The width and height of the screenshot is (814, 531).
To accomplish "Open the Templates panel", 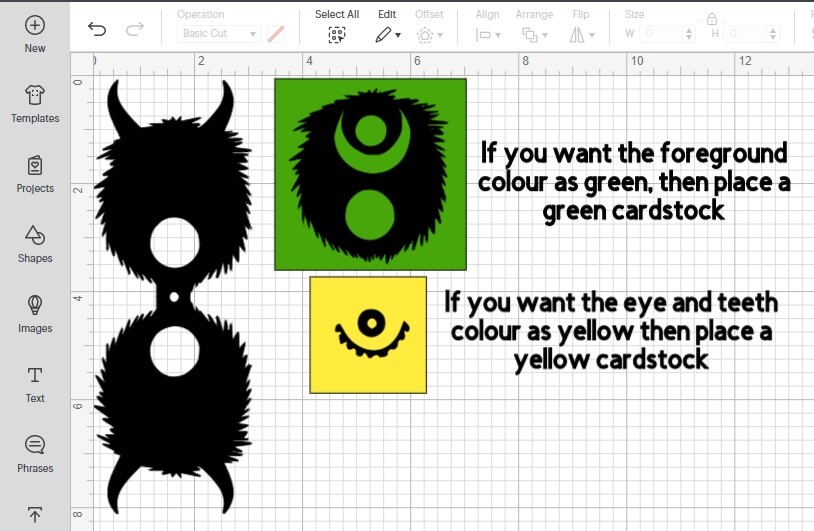I will tap(35, 104).
